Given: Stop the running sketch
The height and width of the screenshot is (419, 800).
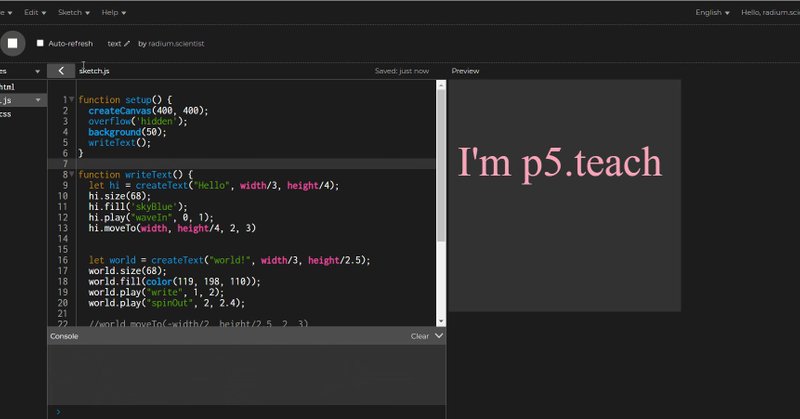Looking at the screenshot, I should tap(12, 43).
